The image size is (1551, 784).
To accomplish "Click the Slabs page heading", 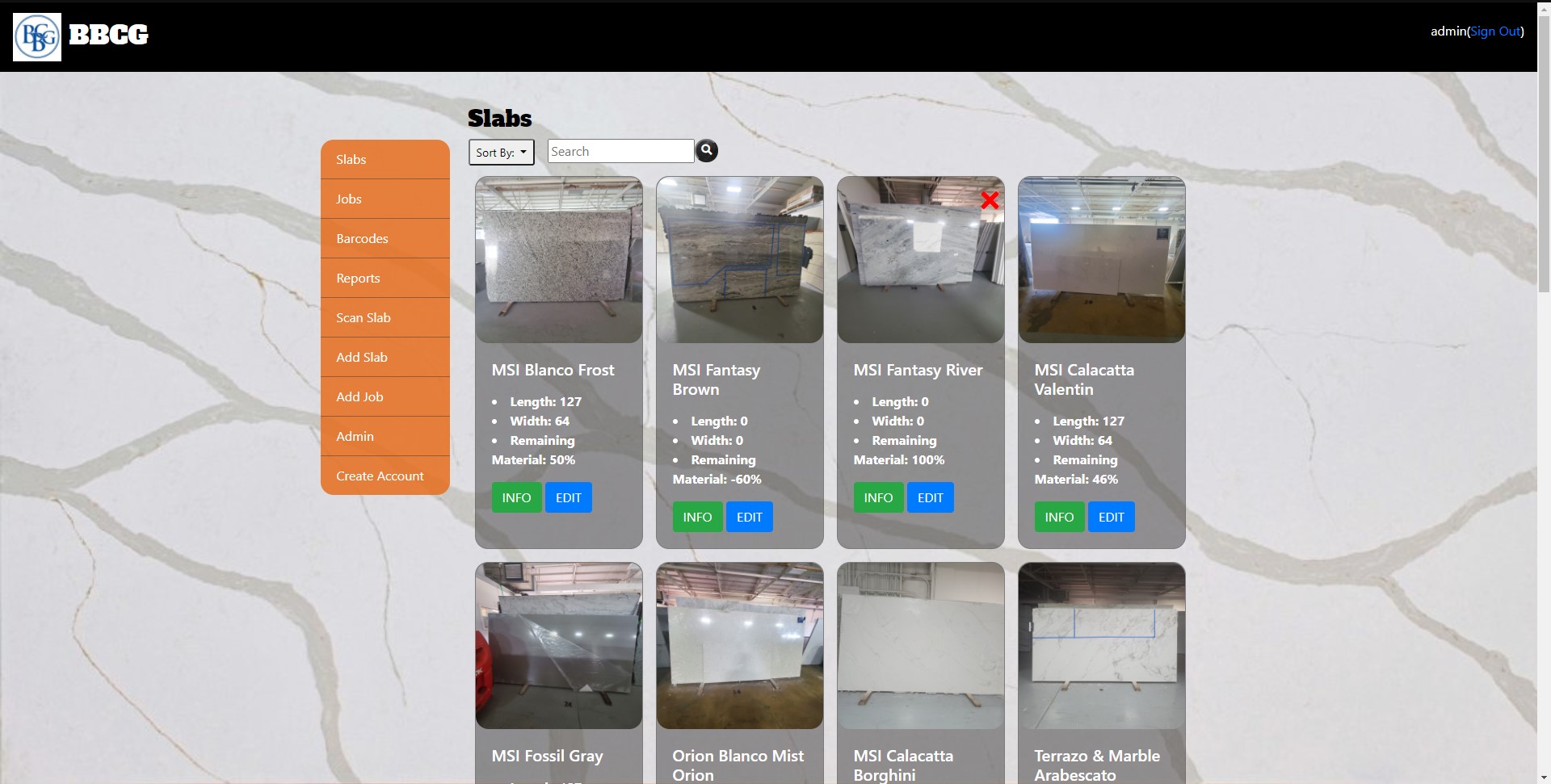I will point(500,118).
